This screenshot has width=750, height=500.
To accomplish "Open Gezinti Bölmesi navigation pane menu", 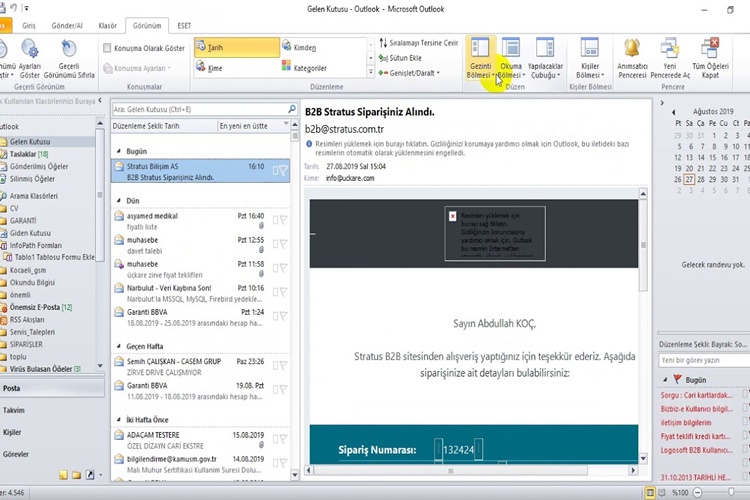I will coord(480,58).
